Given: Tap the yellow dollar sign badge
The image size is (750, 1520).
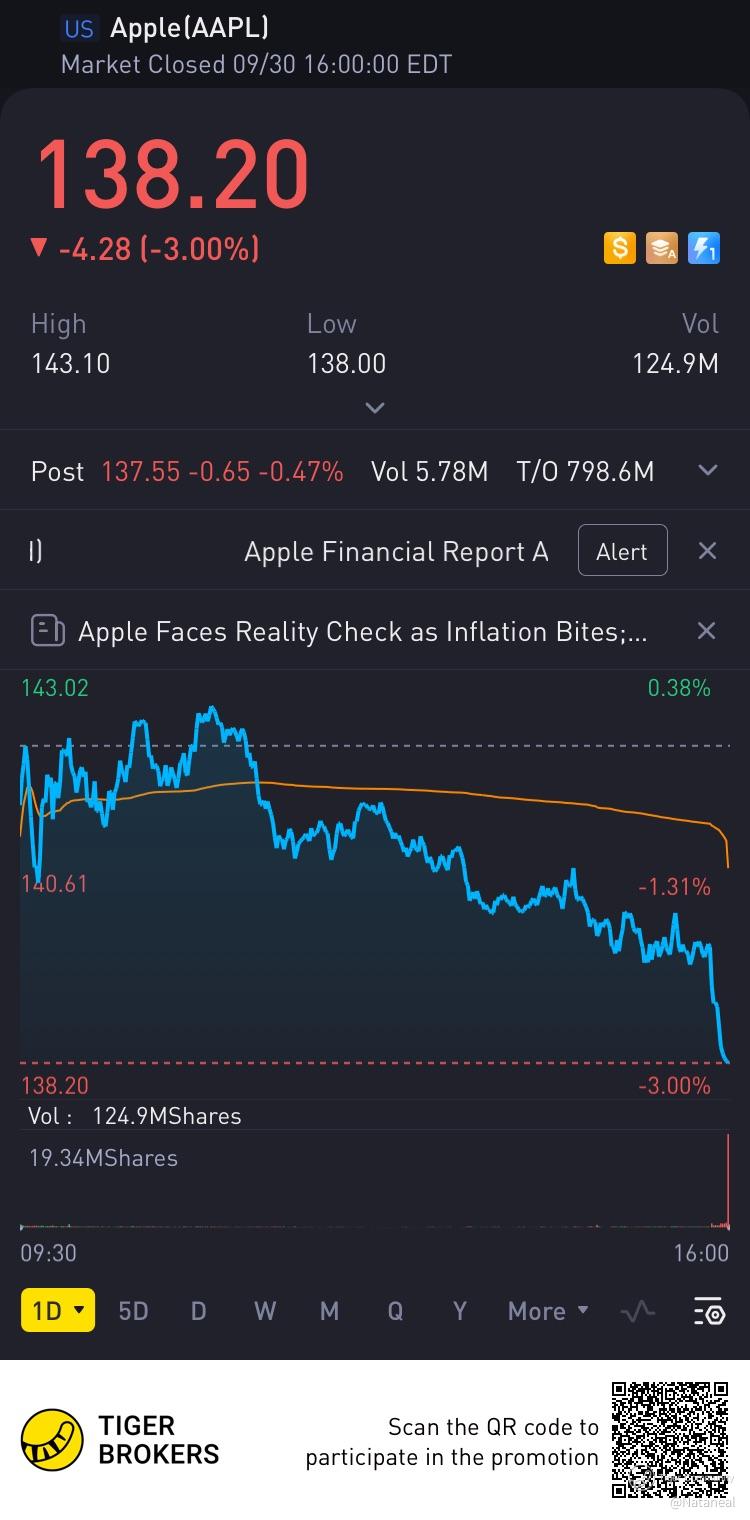Looking at the screenshot, I should point(620,247).
